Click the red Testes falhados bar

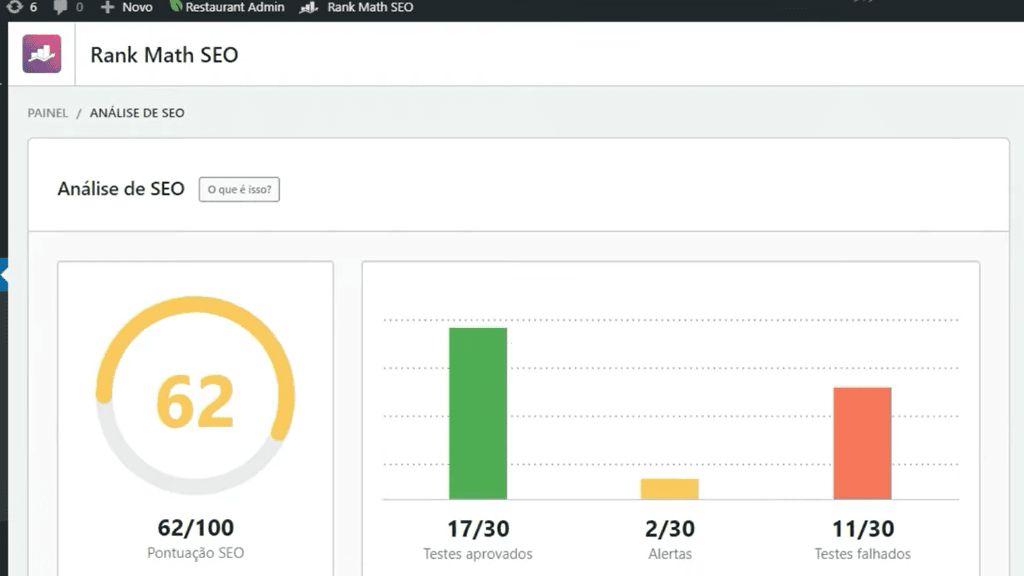point(862,443)
